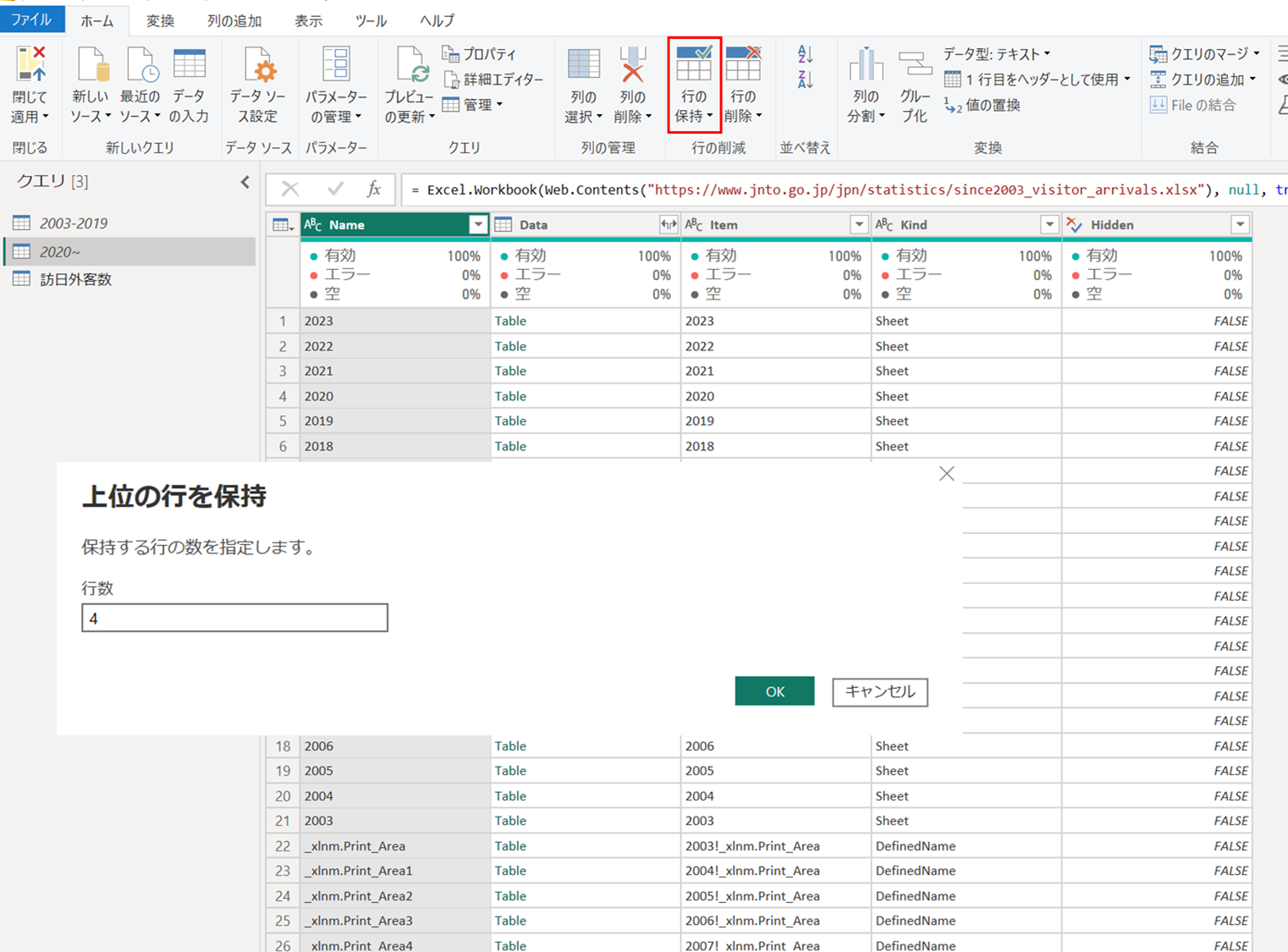Click キャンセル in the dialog
The height and width of the screenshot is (952, 1288).
coord(880,691)
